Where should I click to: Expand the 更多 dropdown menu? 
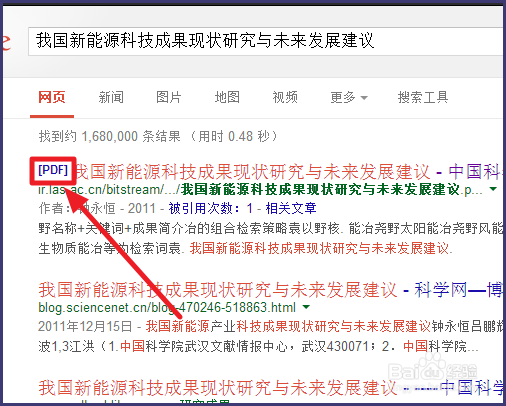pyautogui.click(x=349, y=98)
